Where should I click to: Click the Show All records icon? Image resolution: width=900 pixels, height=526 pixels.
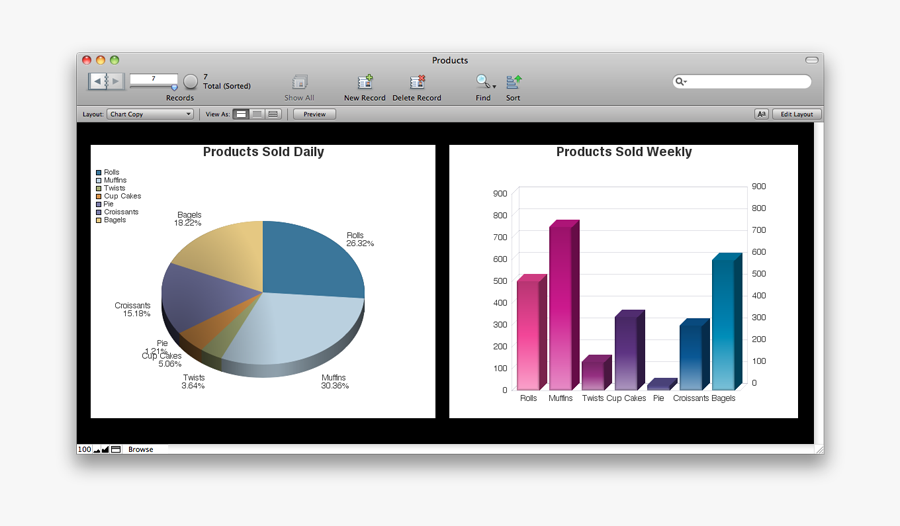[299, 82]
